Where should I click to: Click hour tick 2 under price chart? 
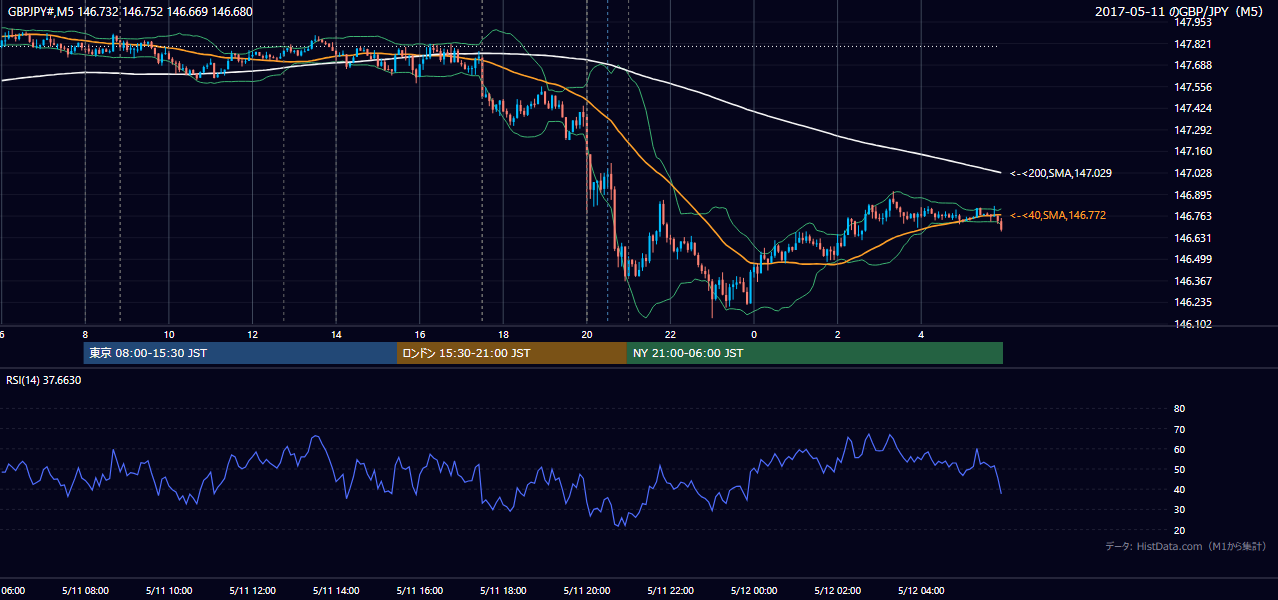click(838, 334)
